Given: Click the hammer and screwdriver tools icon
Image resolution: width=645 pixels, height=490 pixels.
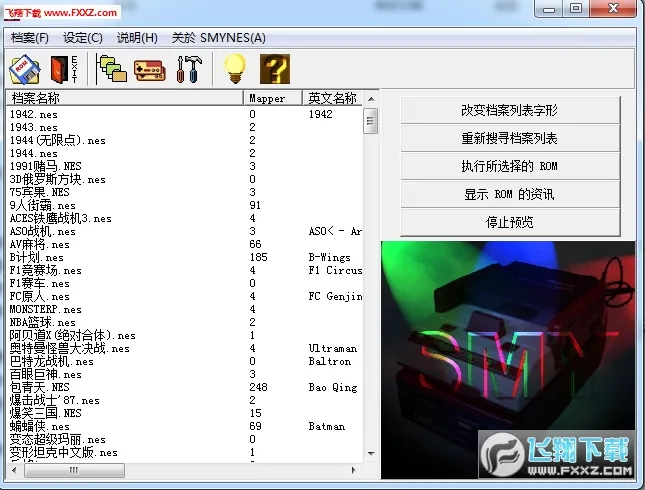Looking at the screenshot, I should pyautogui.click(x=188, y=68).
